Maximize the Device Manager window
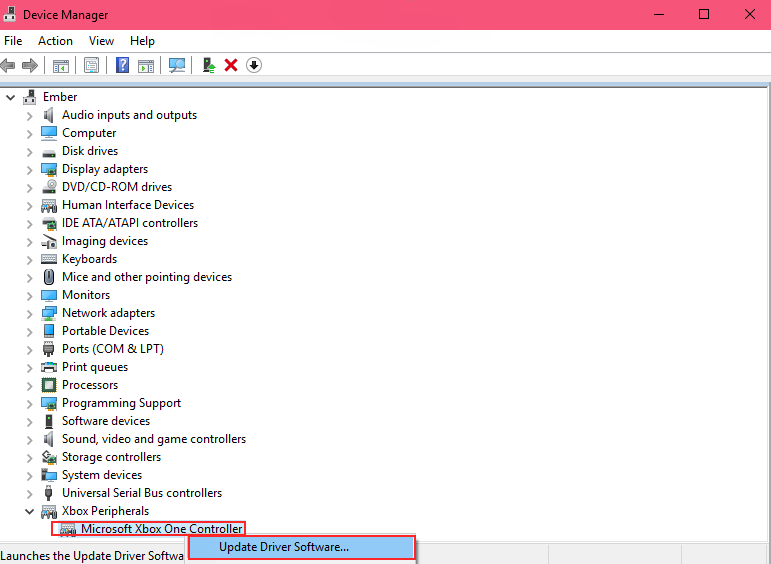 [x=704, y=14]
